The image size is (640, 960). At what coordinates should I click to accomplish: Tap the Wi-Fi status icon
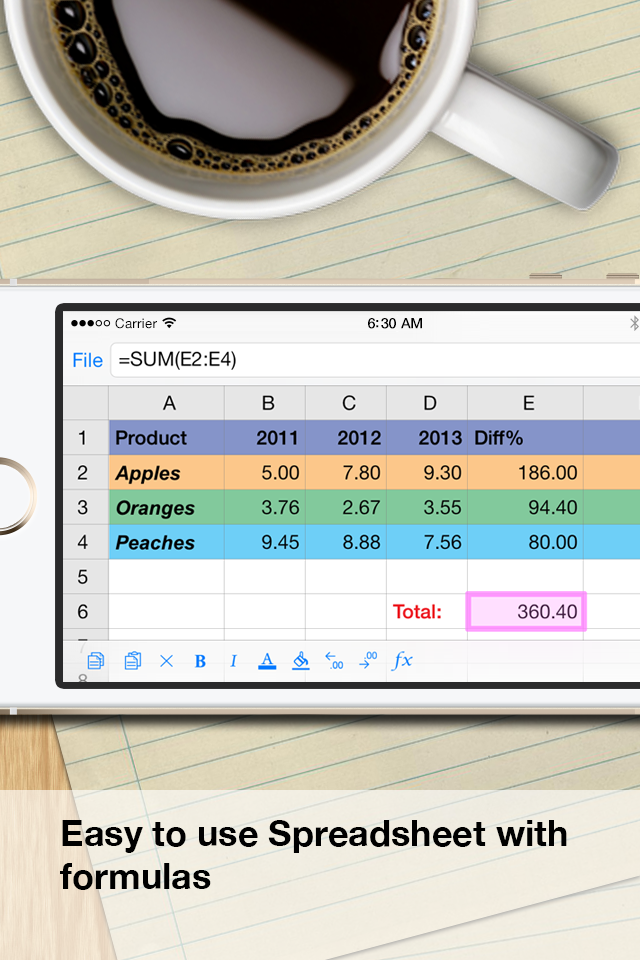click(x=169, y=323)
